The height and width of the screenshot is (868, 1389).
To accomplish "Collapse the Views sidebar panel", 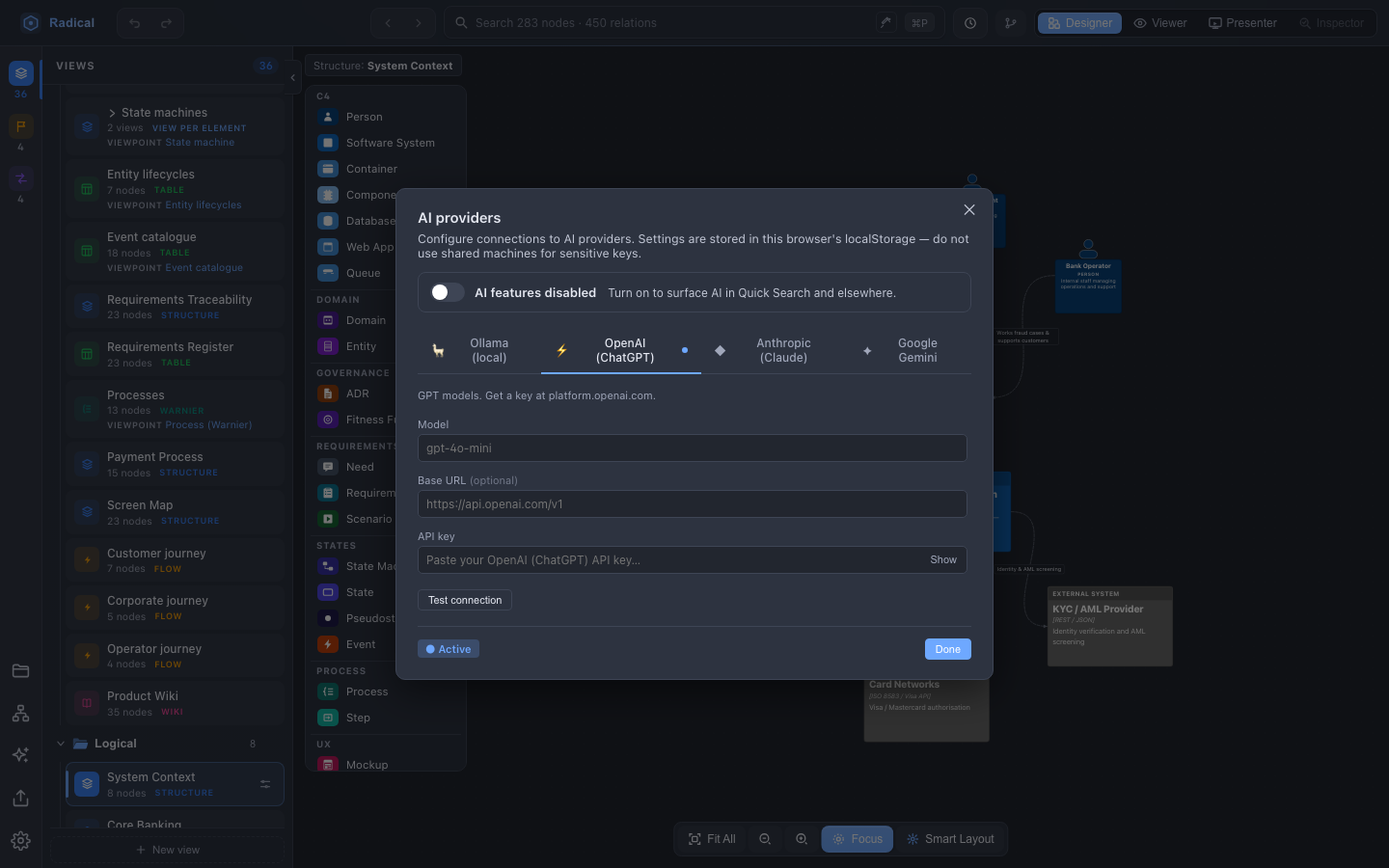I will click(x=292, y=78).
